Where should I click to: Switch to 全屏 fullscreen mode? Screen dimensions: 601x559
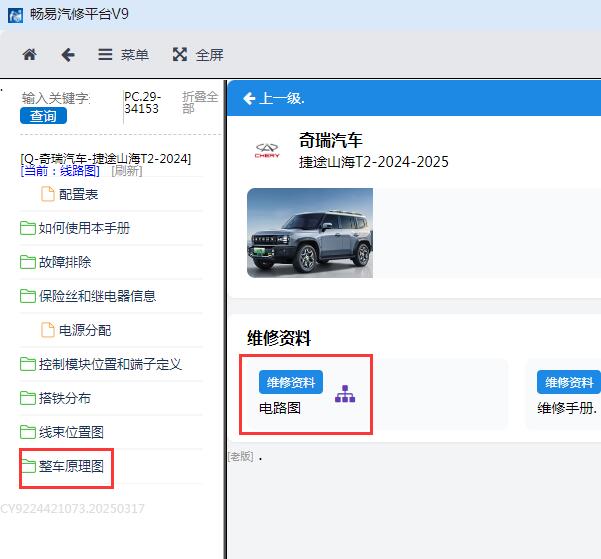pos(198,55)
